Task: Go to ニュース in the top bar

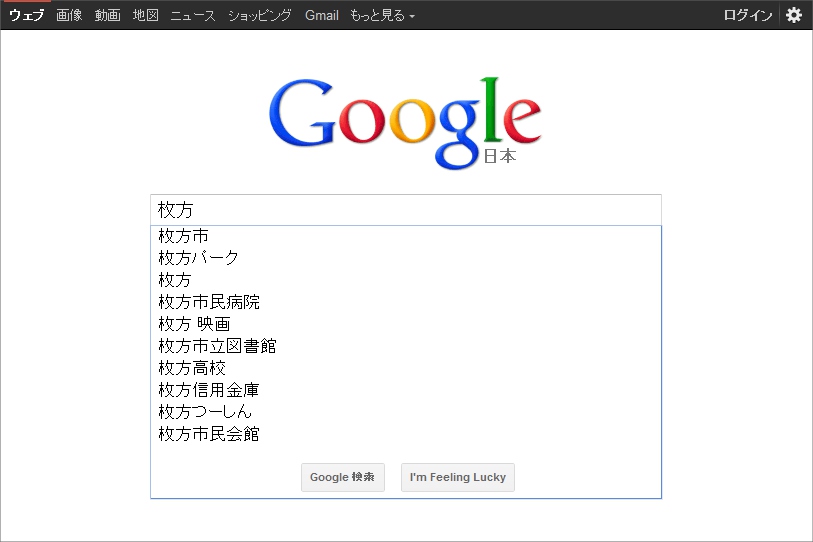Action: pos(193,15)
